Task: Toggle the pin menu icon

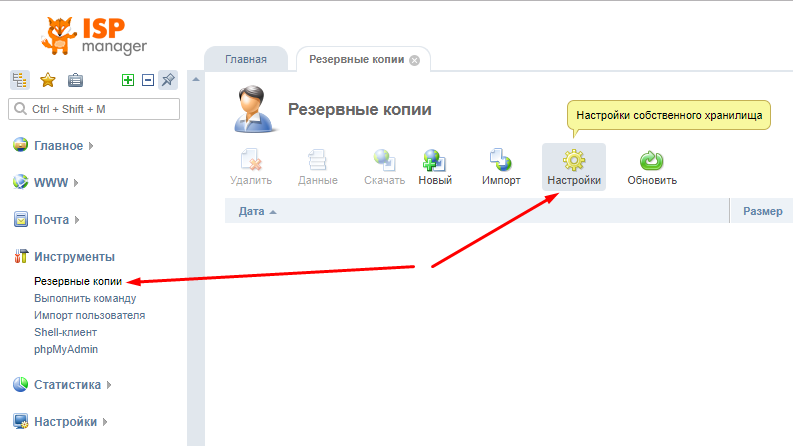Action: (x=168, y=80)
